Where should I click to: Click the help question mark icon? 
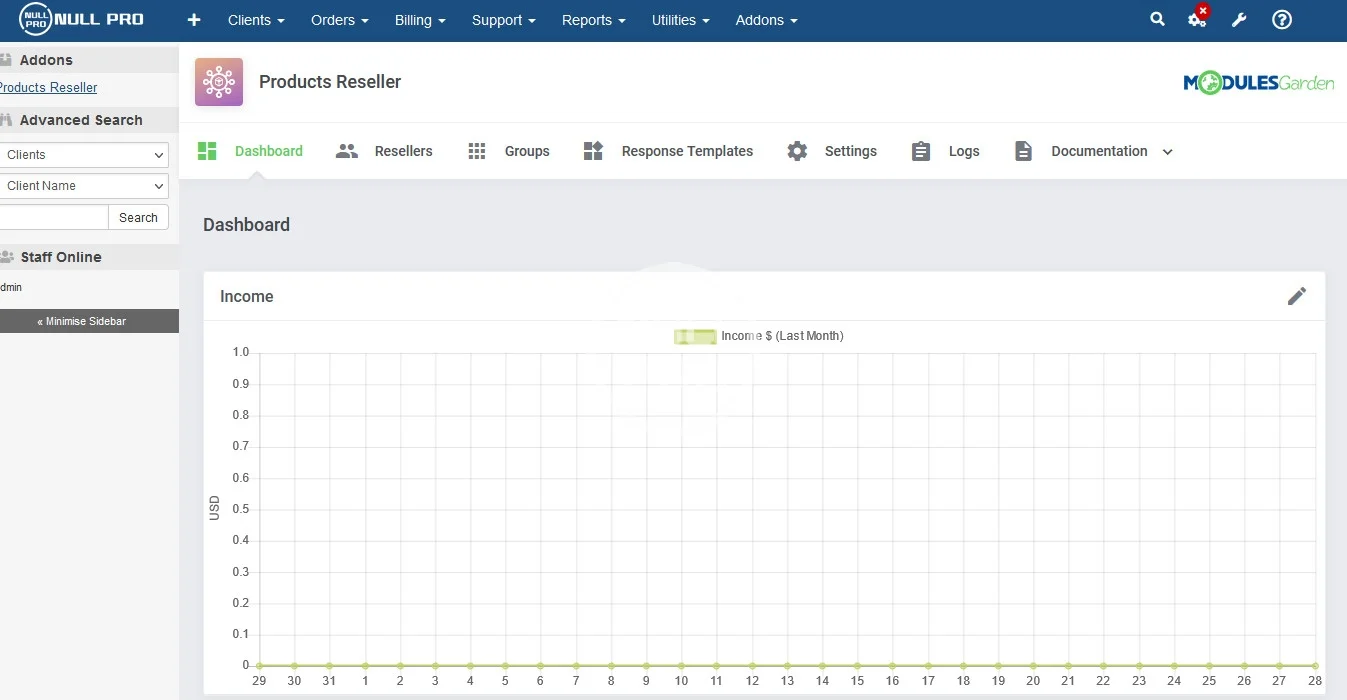(1282, 20)
